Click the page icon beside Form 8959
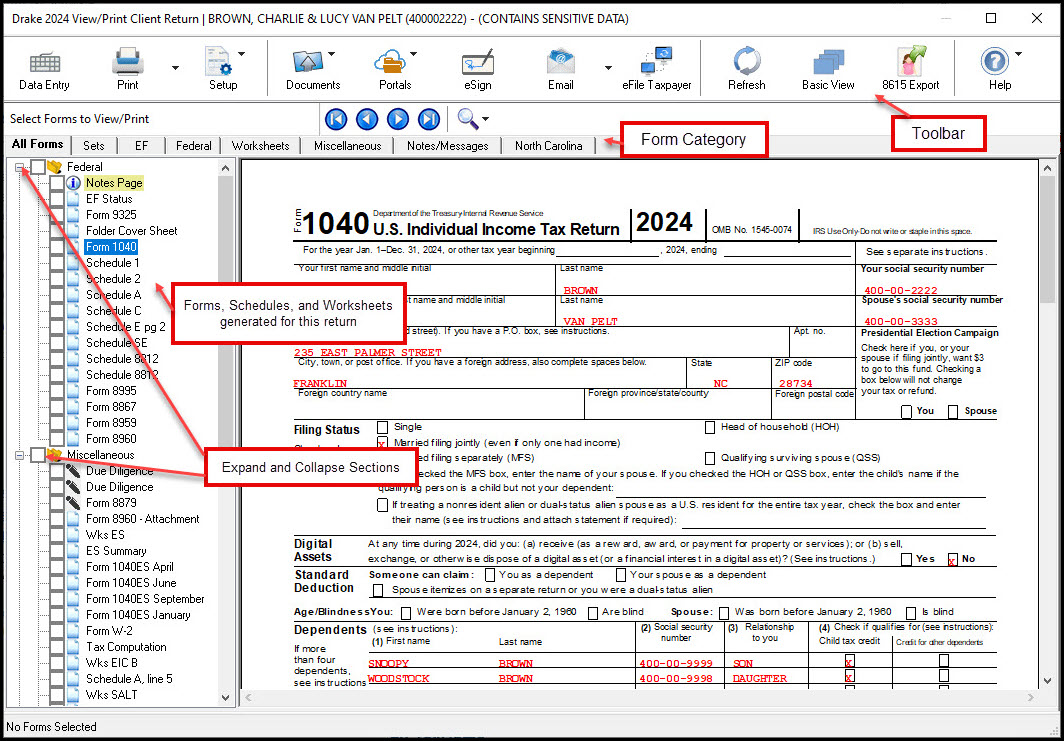The height and width of the screenshot is (741, 1064). tap(74, 423)
